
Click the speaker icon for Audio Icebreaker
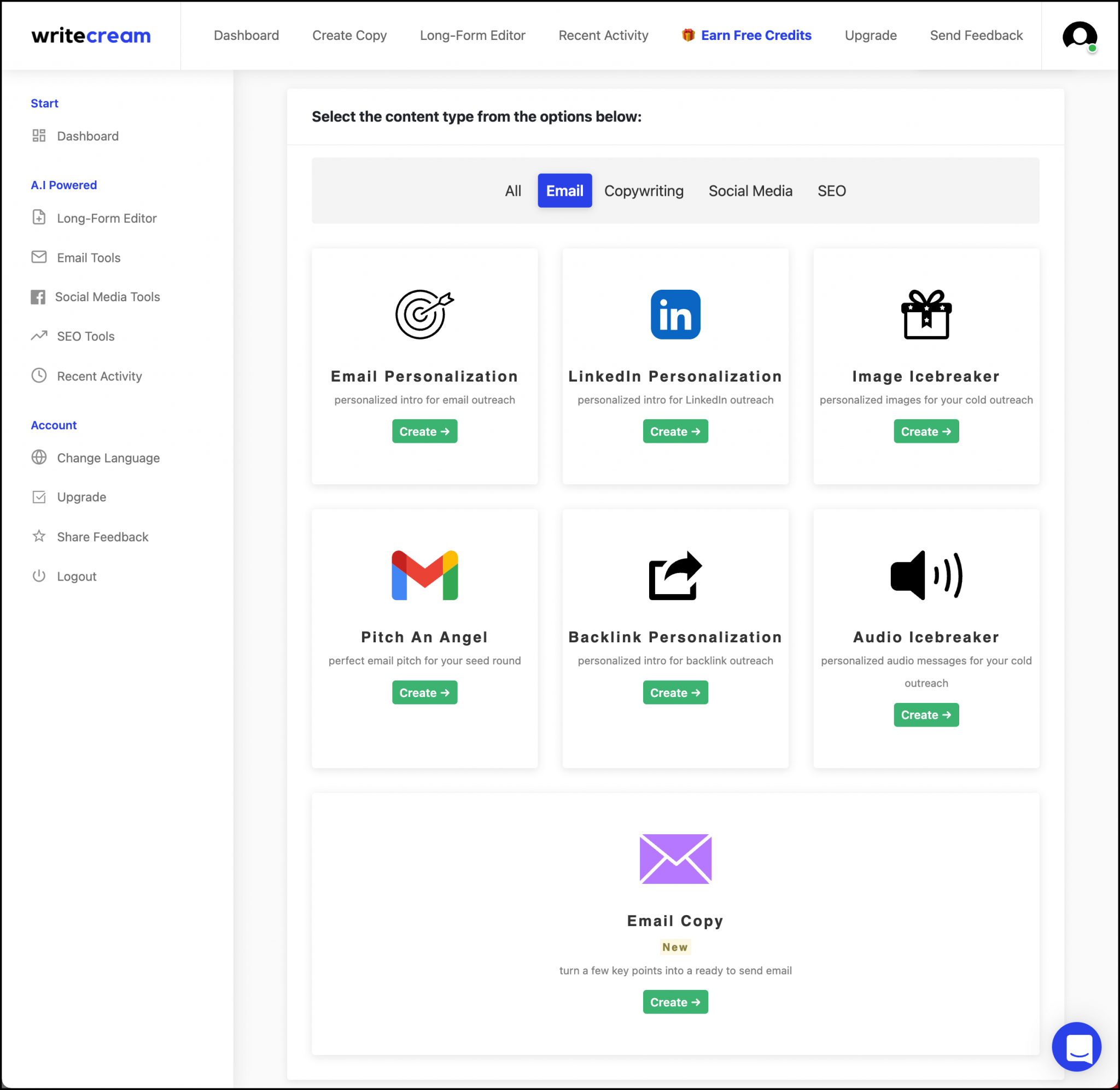(926, 576)
